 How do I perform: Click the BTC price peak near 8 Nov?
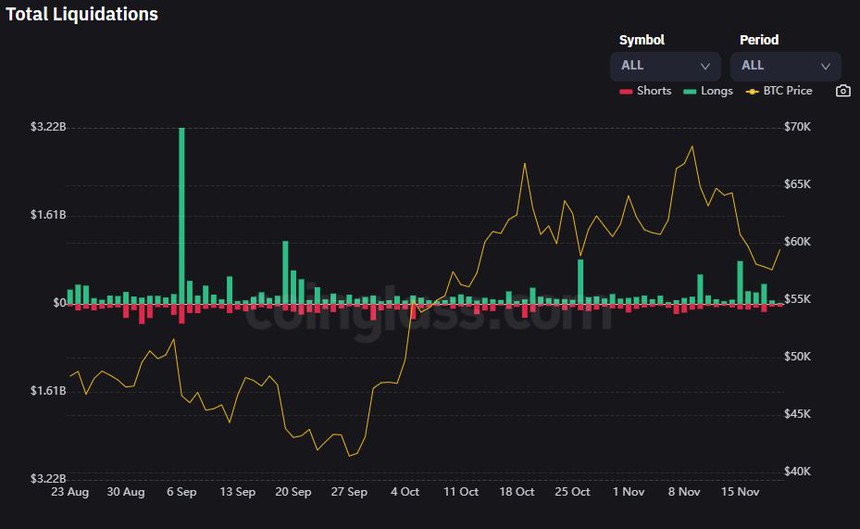pyautogui.click(x=691, y=147)
